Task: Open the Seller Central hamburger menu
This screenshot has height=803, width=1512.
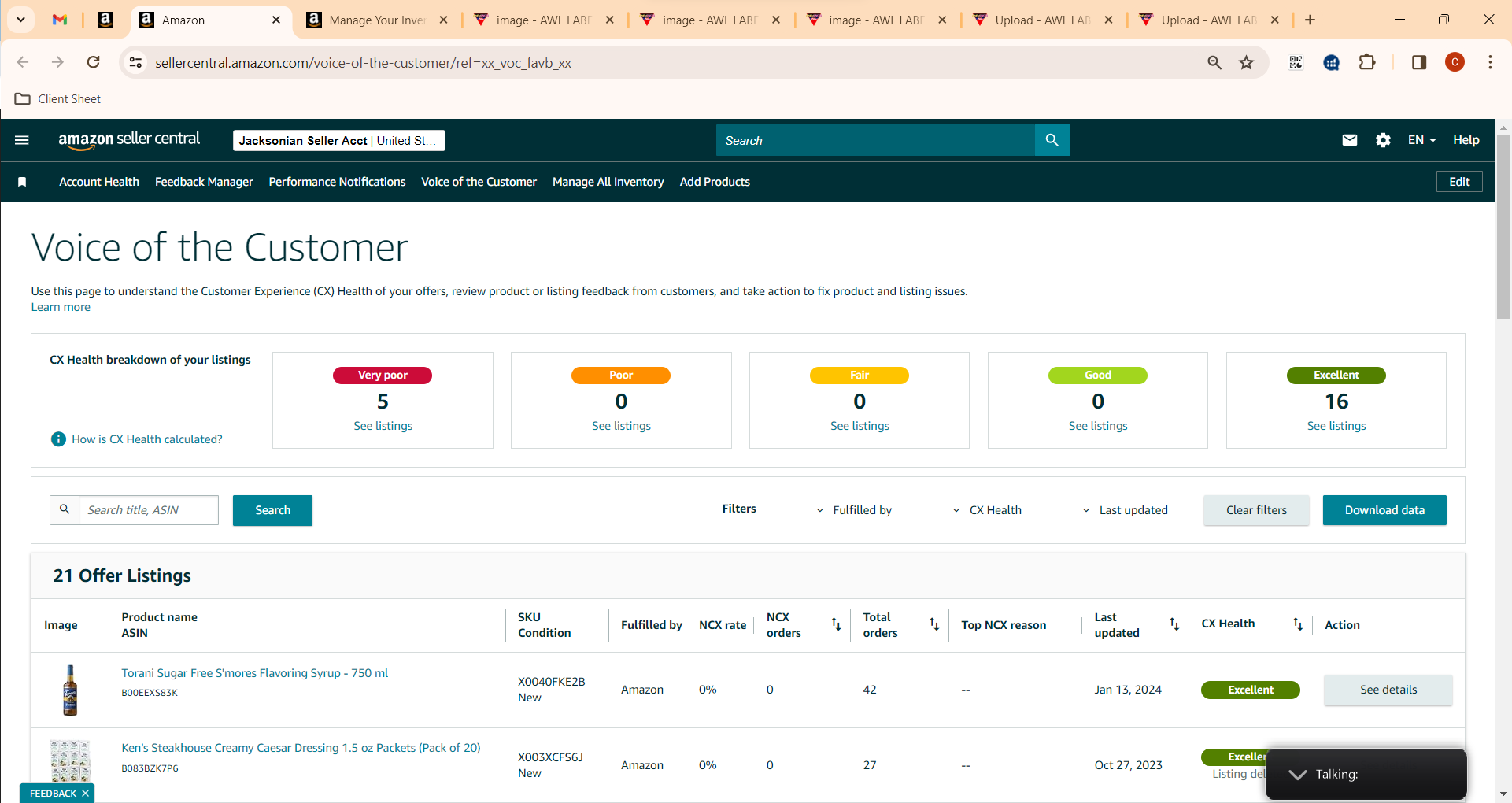Action: (22, 140)
